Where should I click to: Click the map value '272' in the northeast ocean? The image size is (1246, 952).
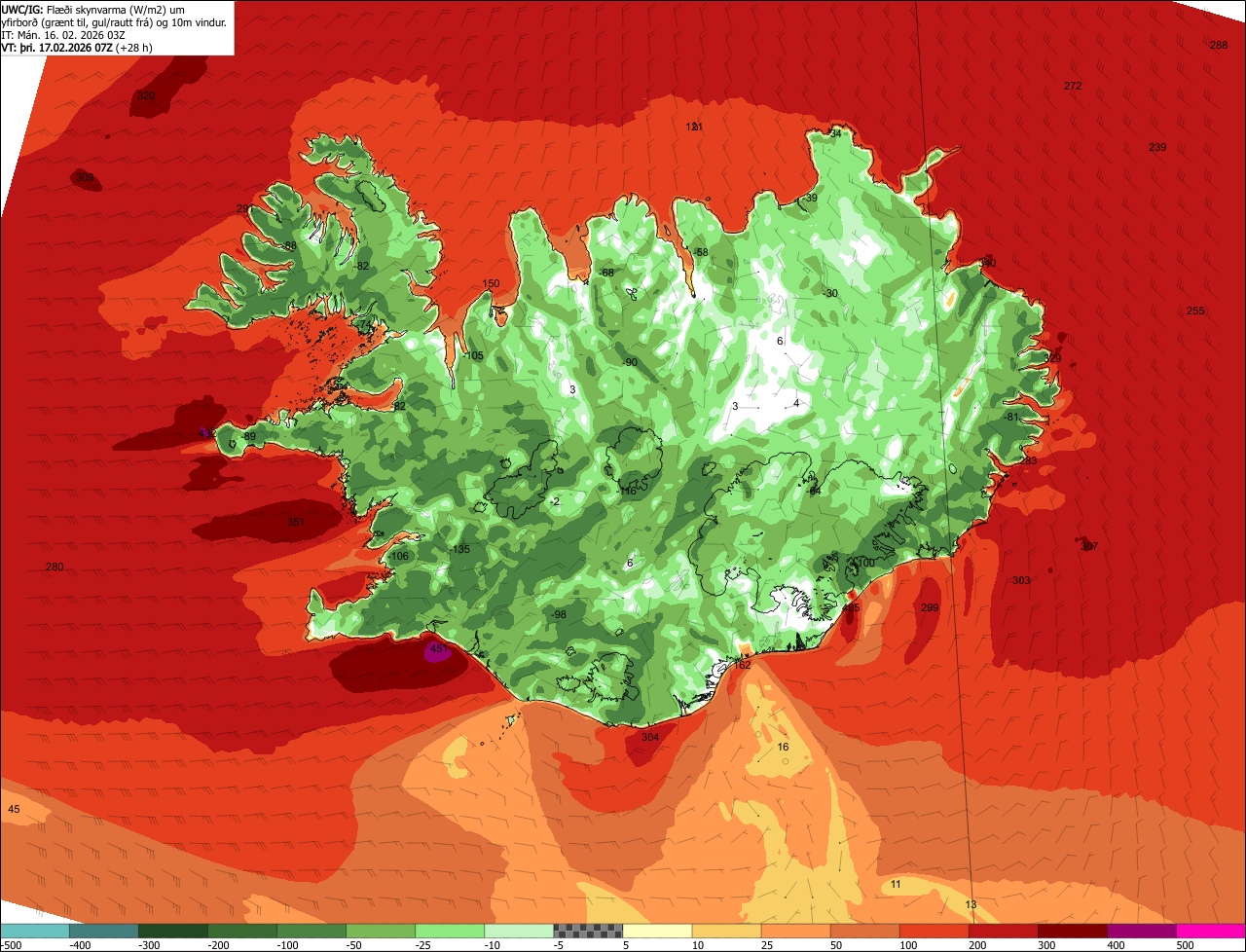click(x=1073, y=86)
